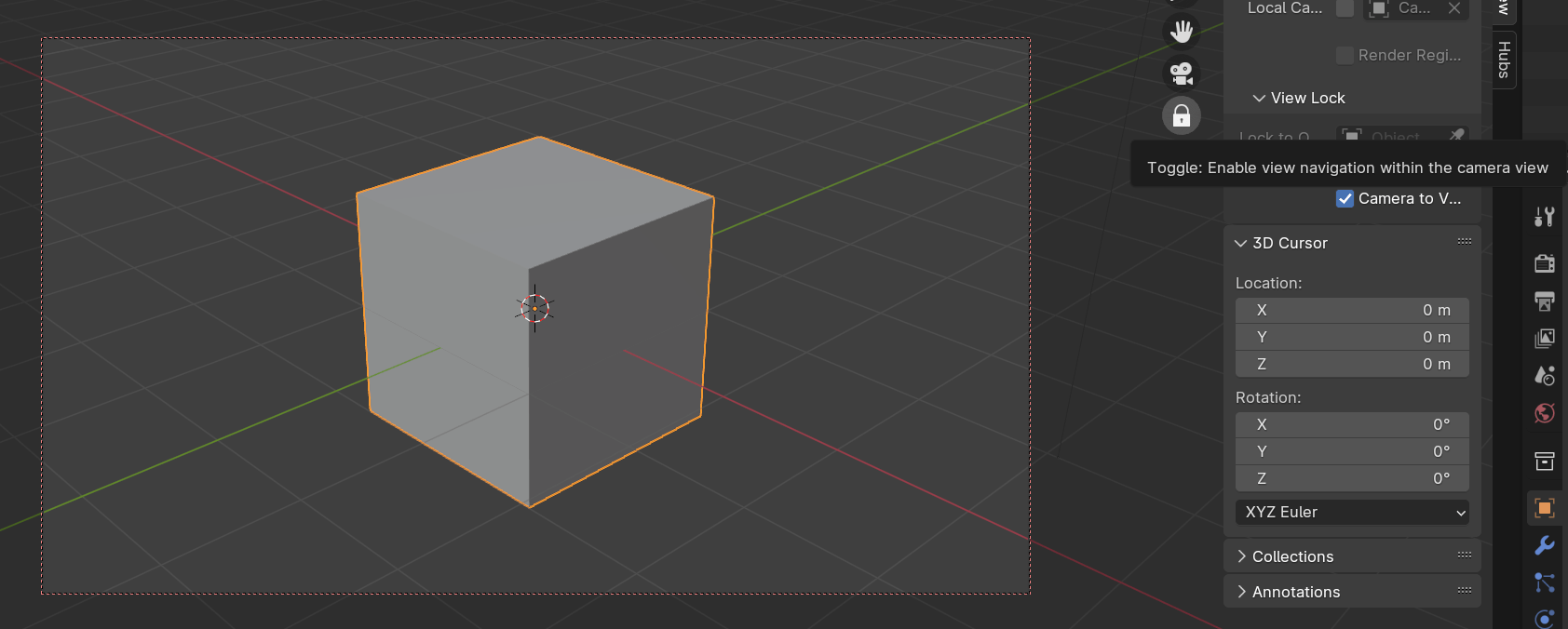Screen dimensions: 1568x629
Task: Click the 3D Cursor panel drag grip
Action: coord(1465,242)
